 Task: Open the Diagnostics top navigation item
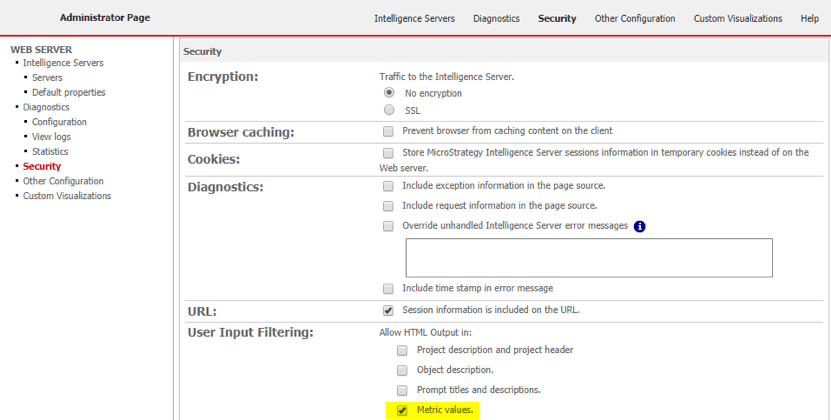pos(496,18)
